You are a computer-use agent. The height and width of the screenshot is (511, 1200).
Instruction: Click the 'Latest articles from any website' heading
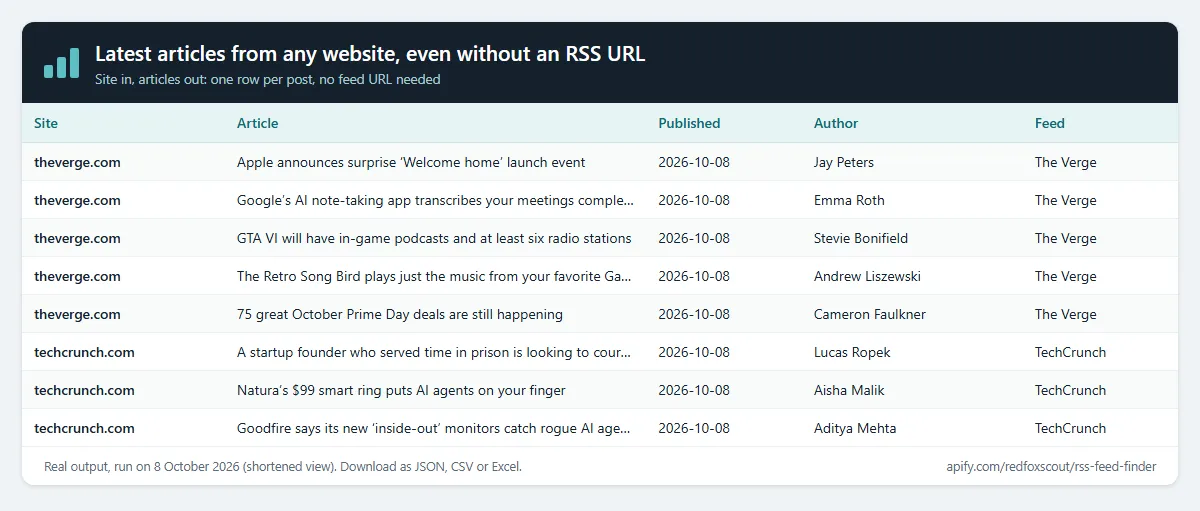[x=370, y=54]
